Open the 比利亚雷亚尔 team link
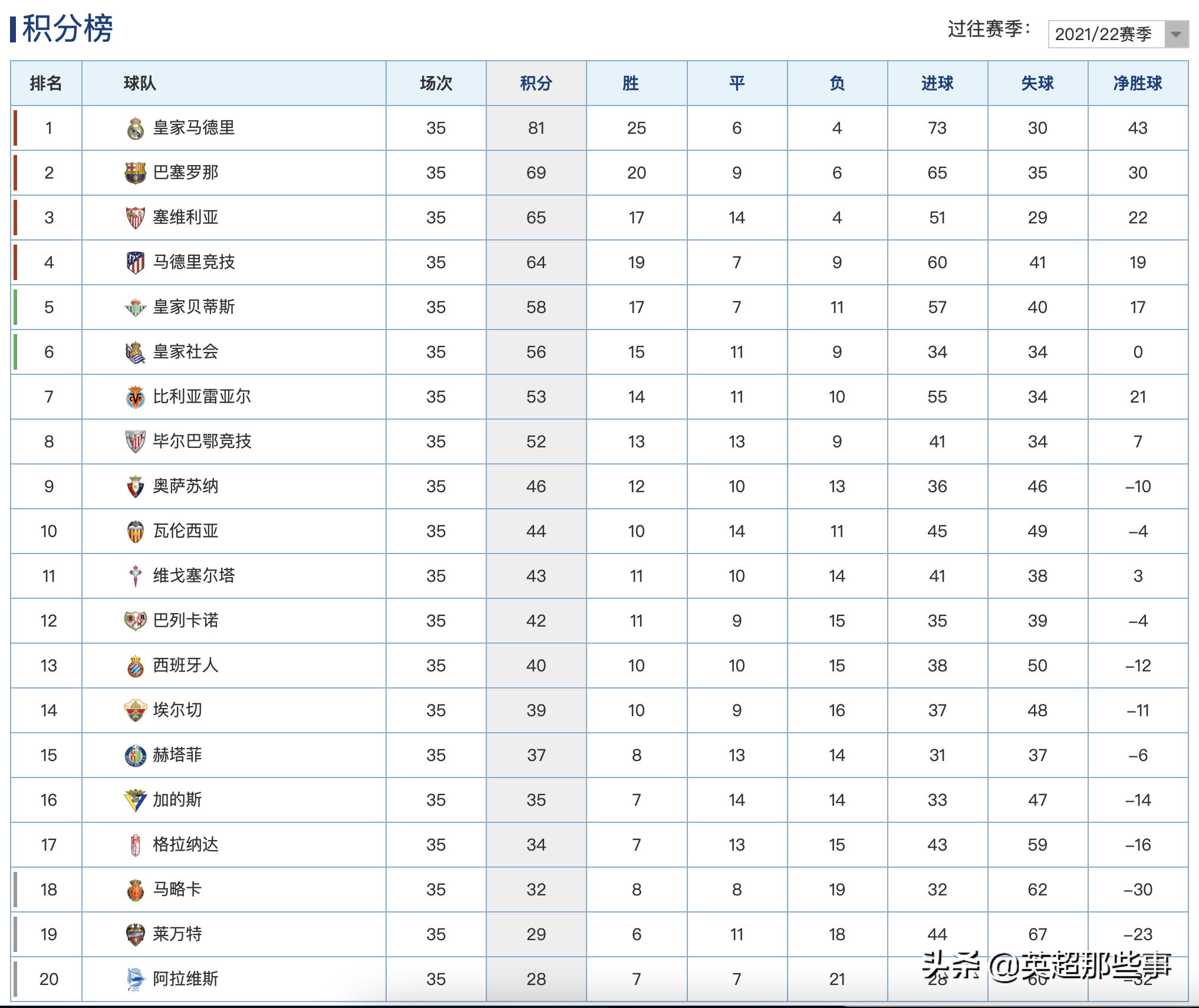The height and width of the screenshot is (1008, 1199). click(202, 397)
